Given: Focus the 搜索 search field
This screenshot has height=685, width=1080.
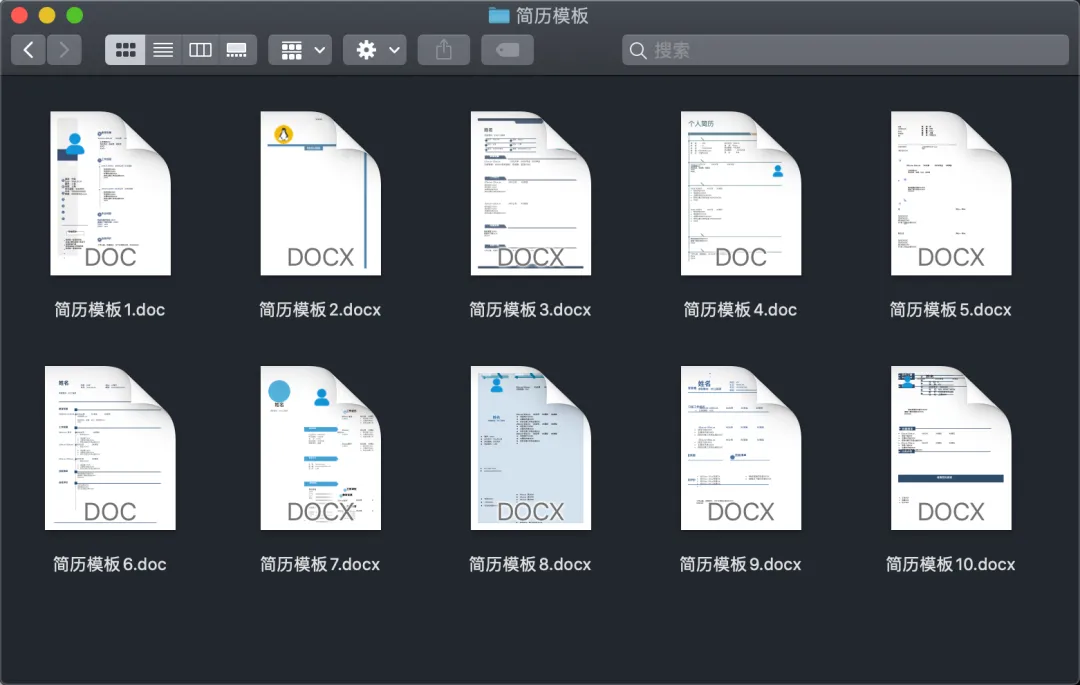Looking at the screenshot, I should click(845, 50).
